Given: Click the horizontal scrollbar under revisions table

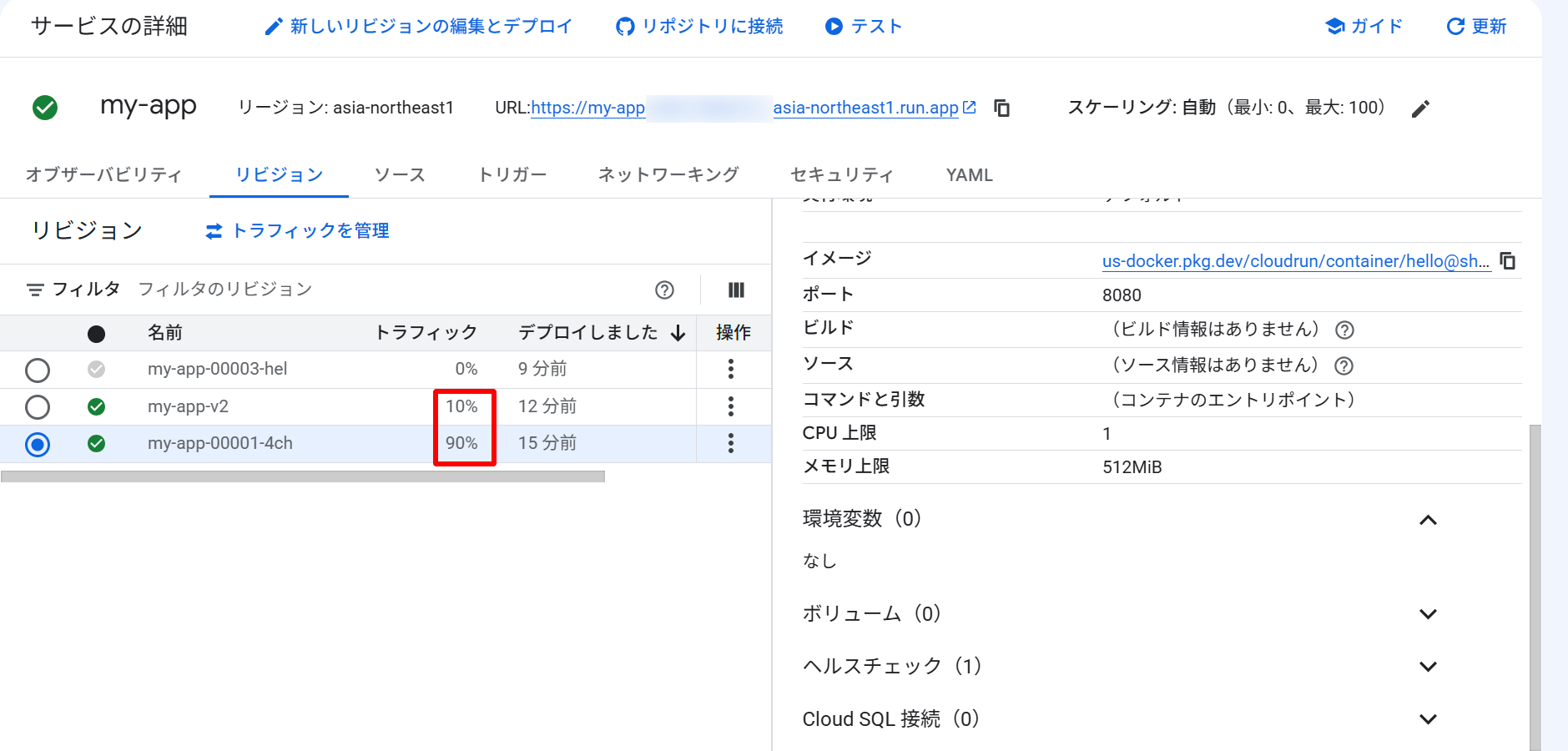Looking at the screenshot, I should click(303, 476).
